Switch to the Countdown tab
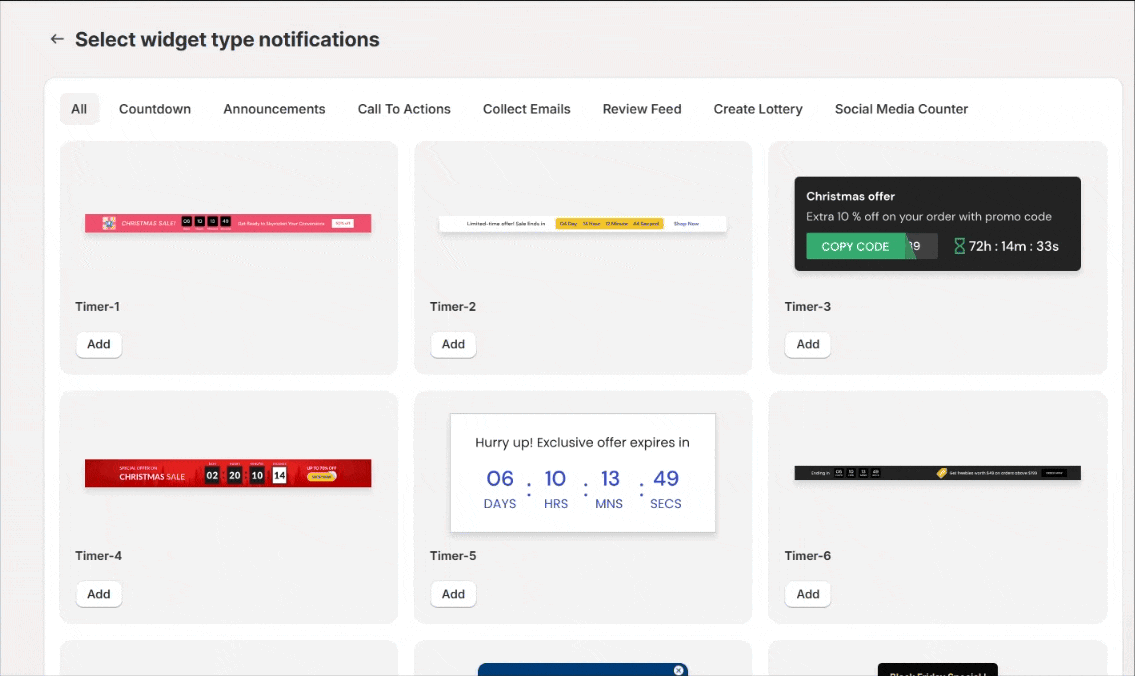Image resolution: width=1135 pixels, height=676 pixels. pyautogui.click(x=155, y=109)
